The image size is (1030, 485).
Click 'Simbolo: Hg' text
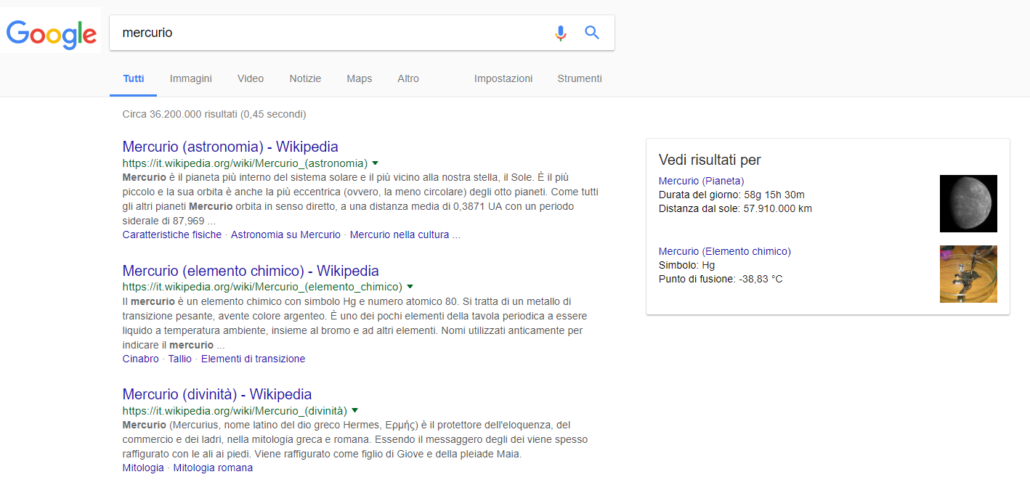(x=686, y=266)
